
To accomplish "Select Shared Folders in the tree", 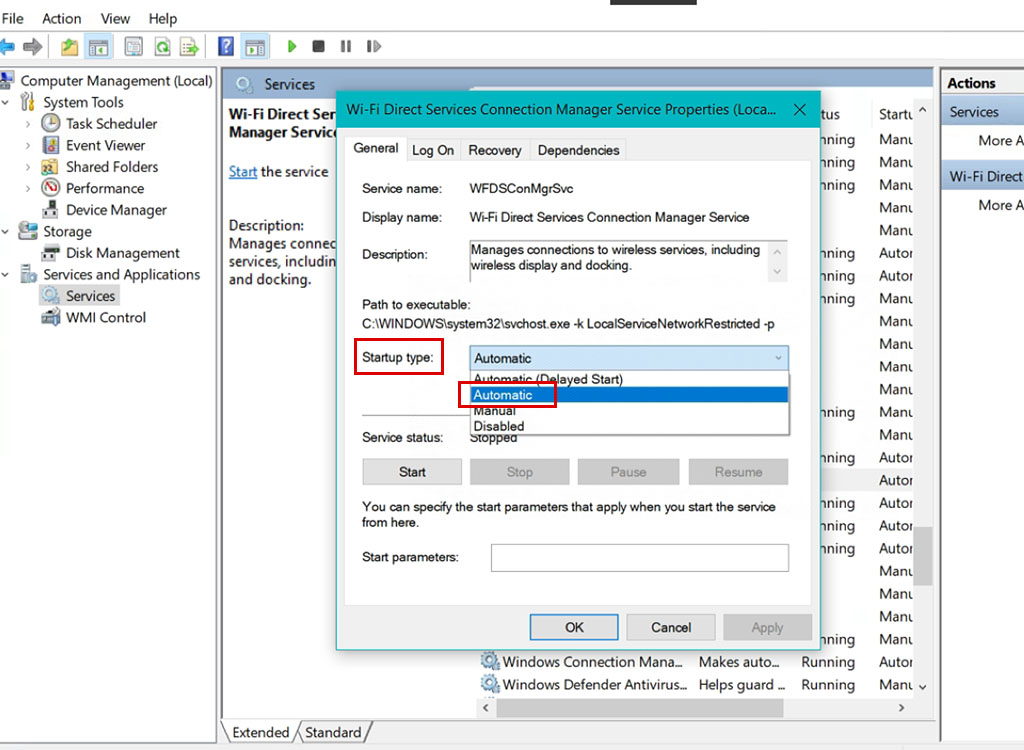I will [112, 167].
